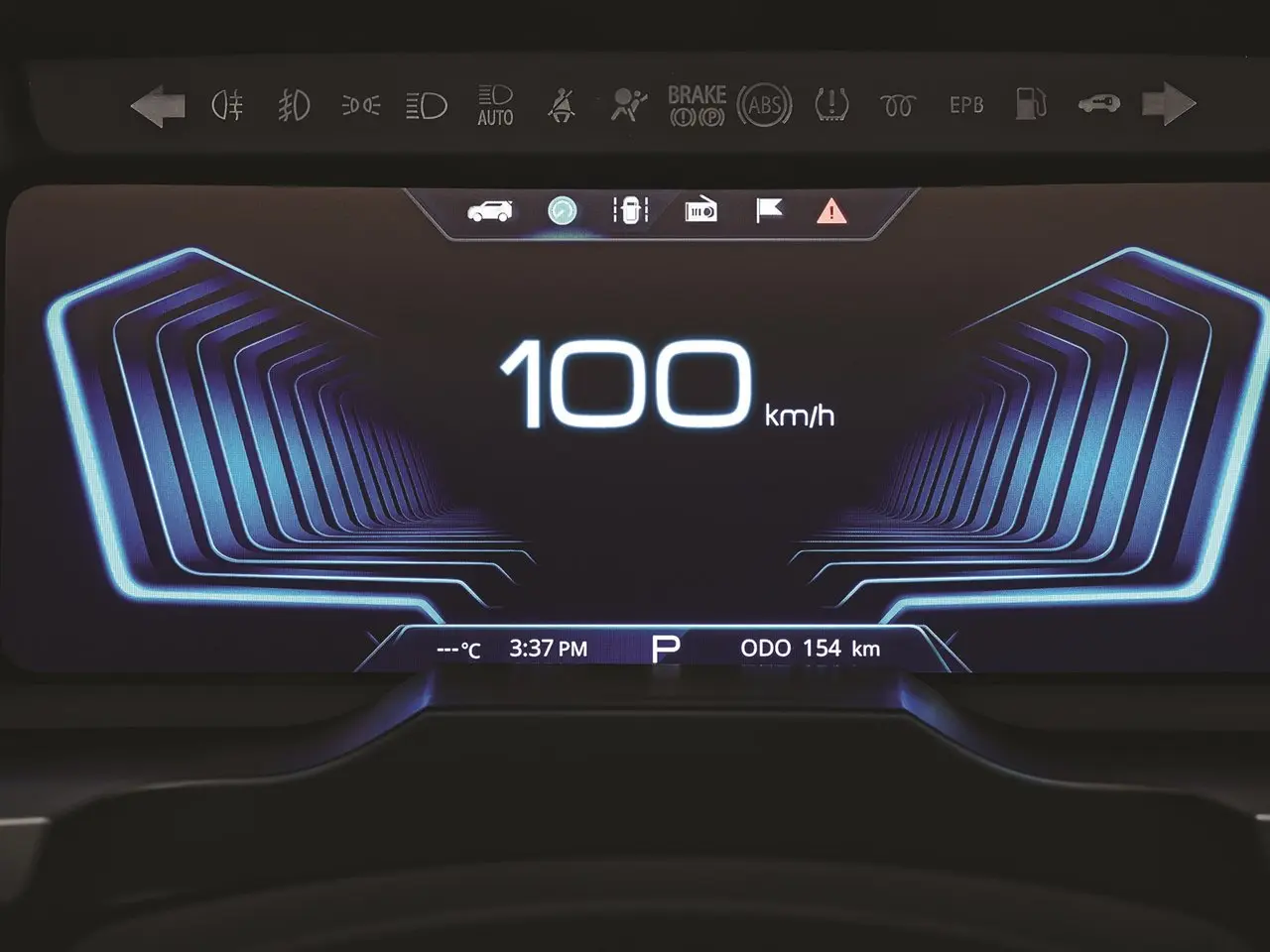Select the rear fog light indicator
This screenshot has height=952, width=1270.
(x=227, y=105)
